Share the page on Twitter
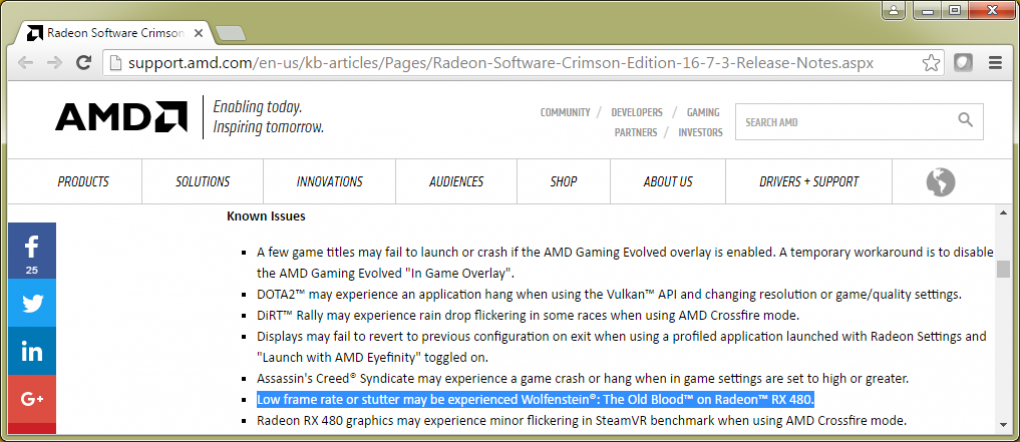This screenshot has height=442, width=1020. 32,303
